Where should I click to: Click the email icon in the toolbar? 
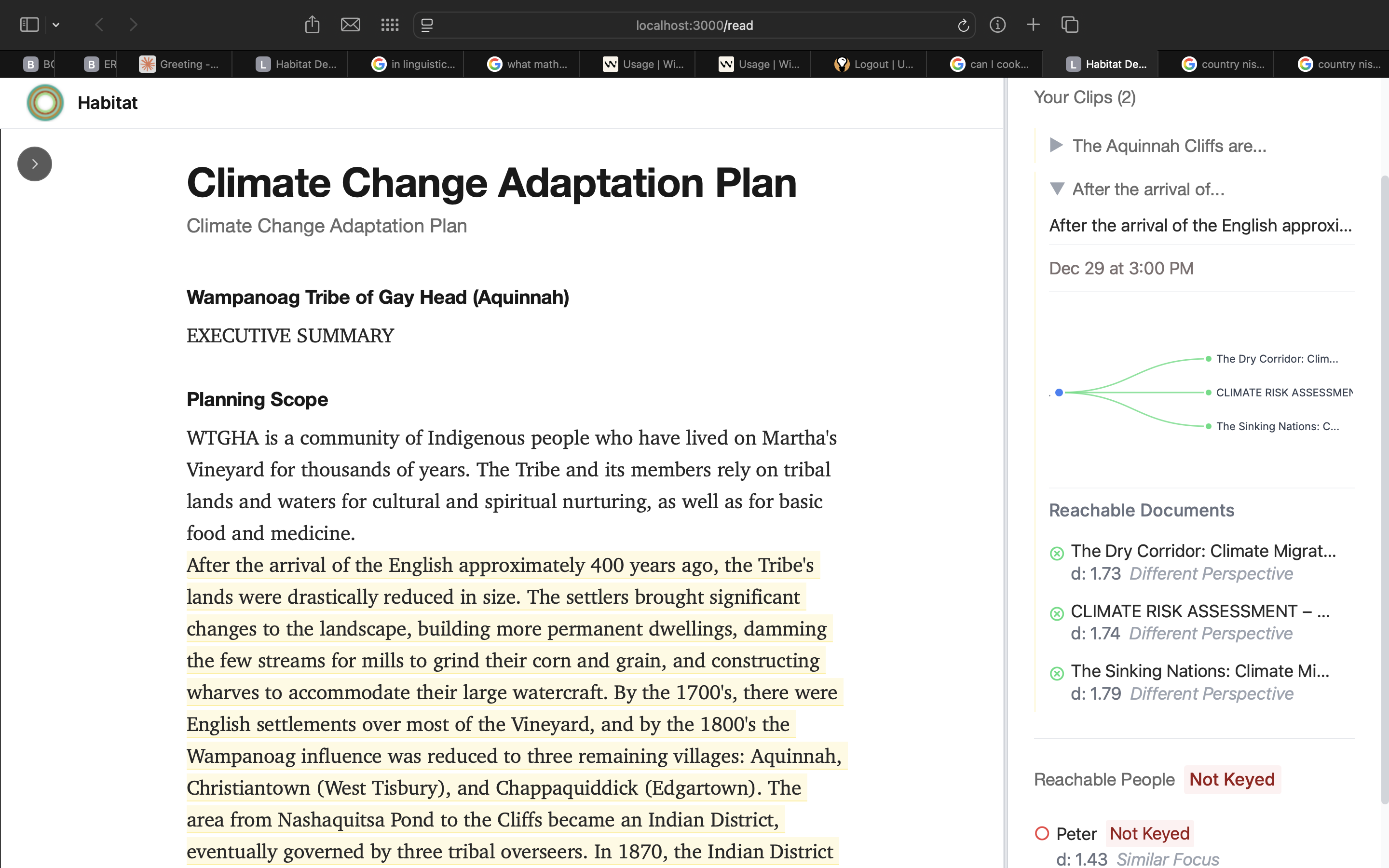[351, 25]
